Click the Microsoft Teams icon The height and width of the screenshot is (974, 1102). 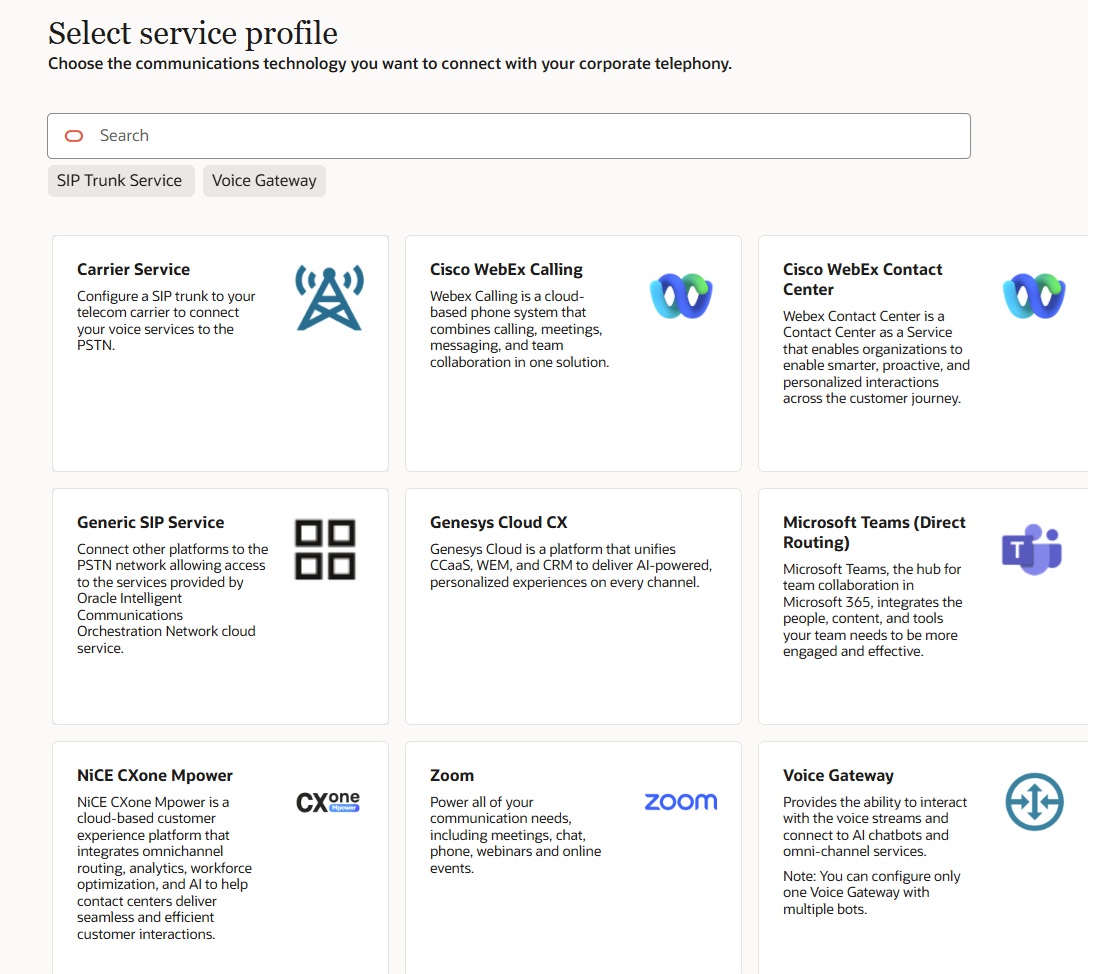[1032, 549]
